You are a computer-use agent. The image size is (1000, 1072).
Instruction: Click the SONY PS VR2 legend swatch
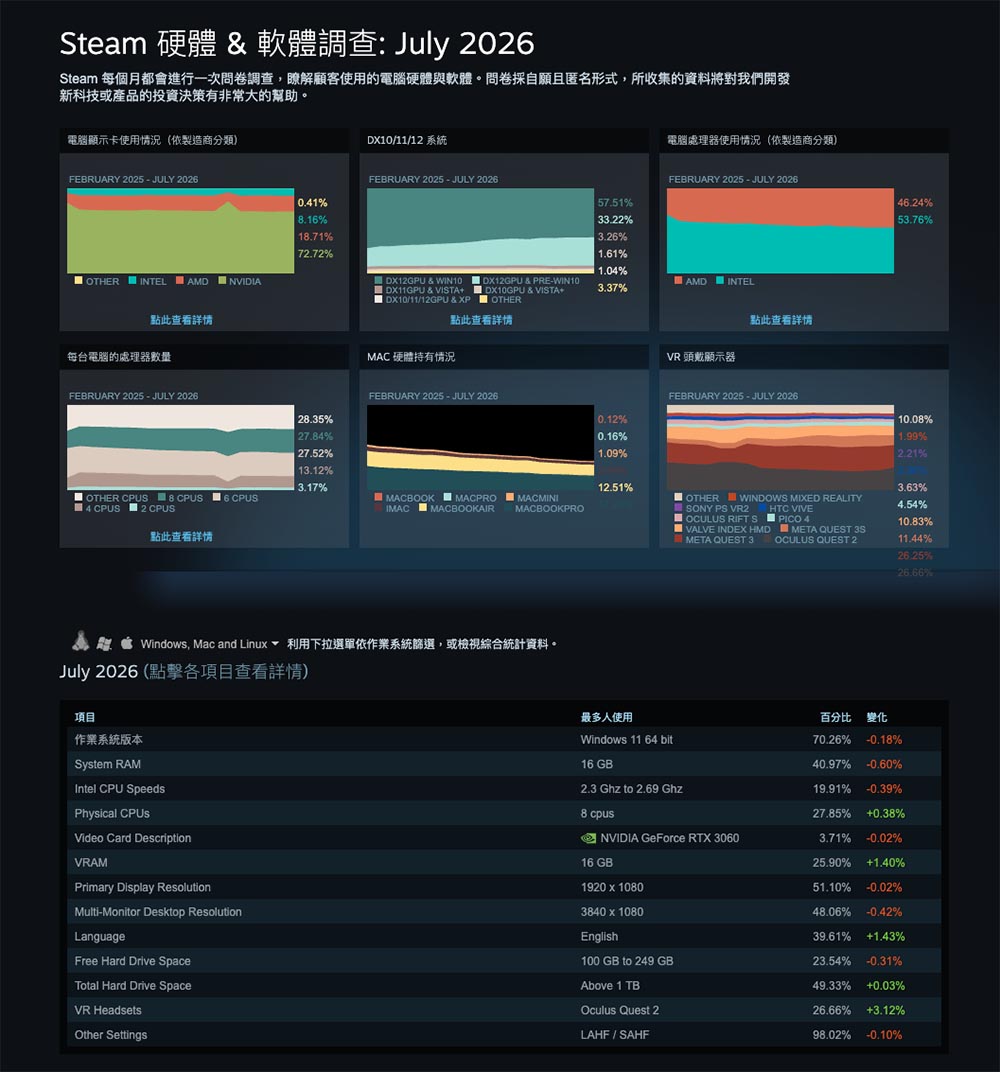click(x=679, y=507)
